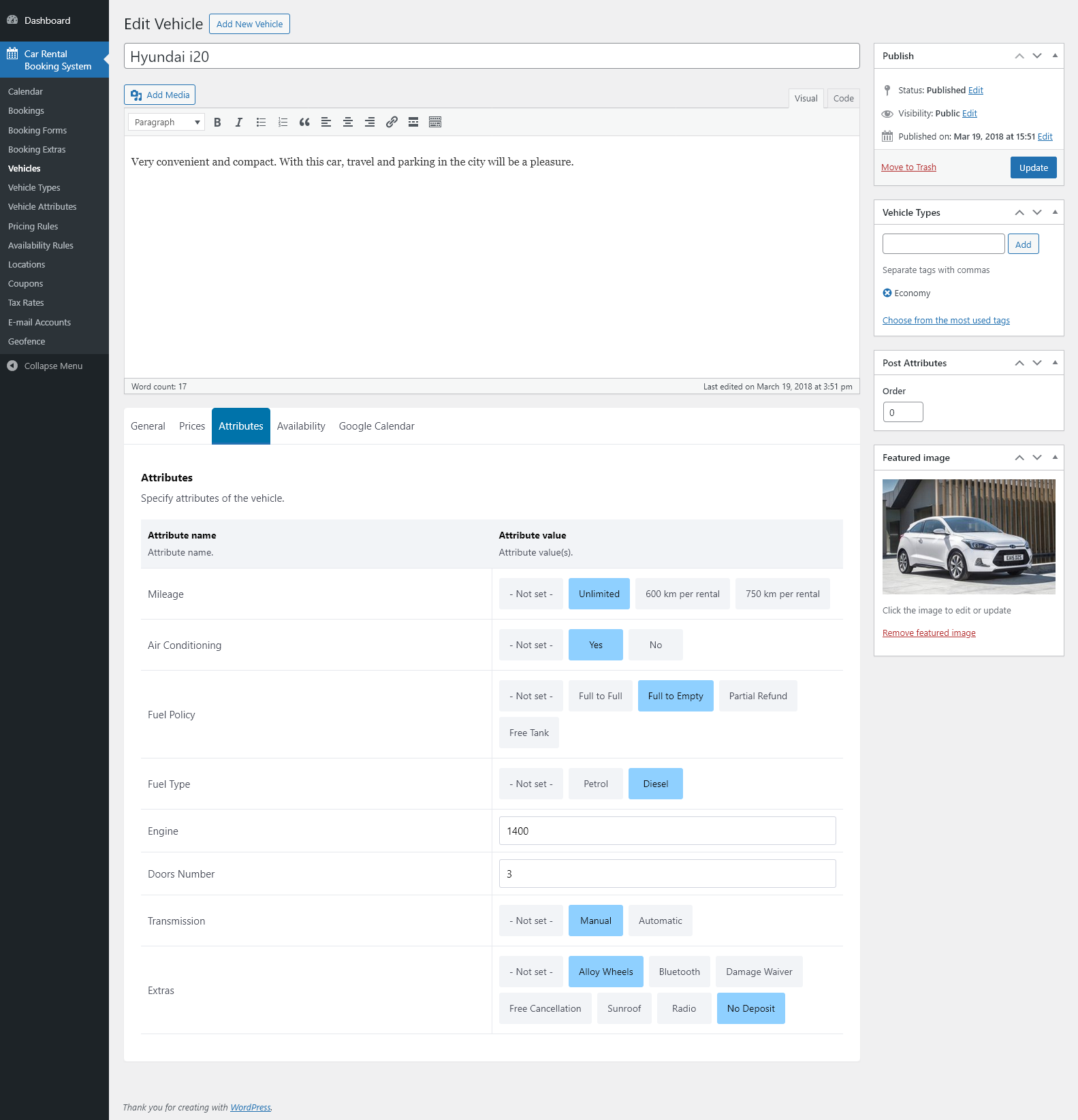Viewport: 1078px width, 1120px height.
Task: Open the Google Calendar tab
Action: coord(377,426)
